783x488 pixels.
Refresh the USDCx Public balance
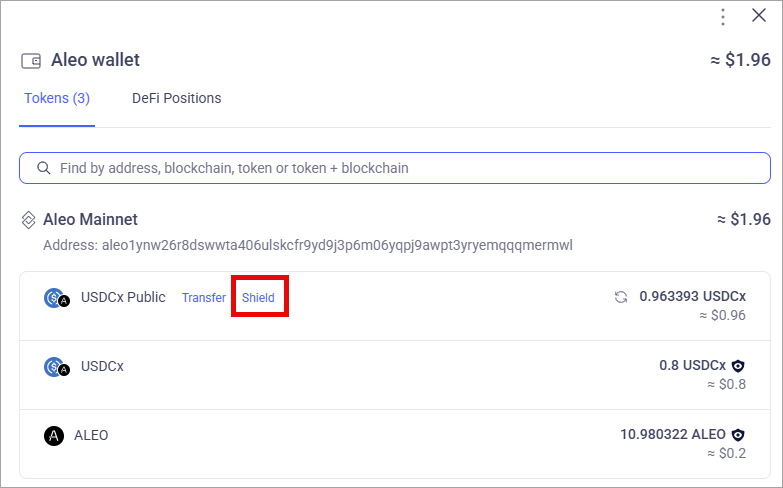coord(621,297)
